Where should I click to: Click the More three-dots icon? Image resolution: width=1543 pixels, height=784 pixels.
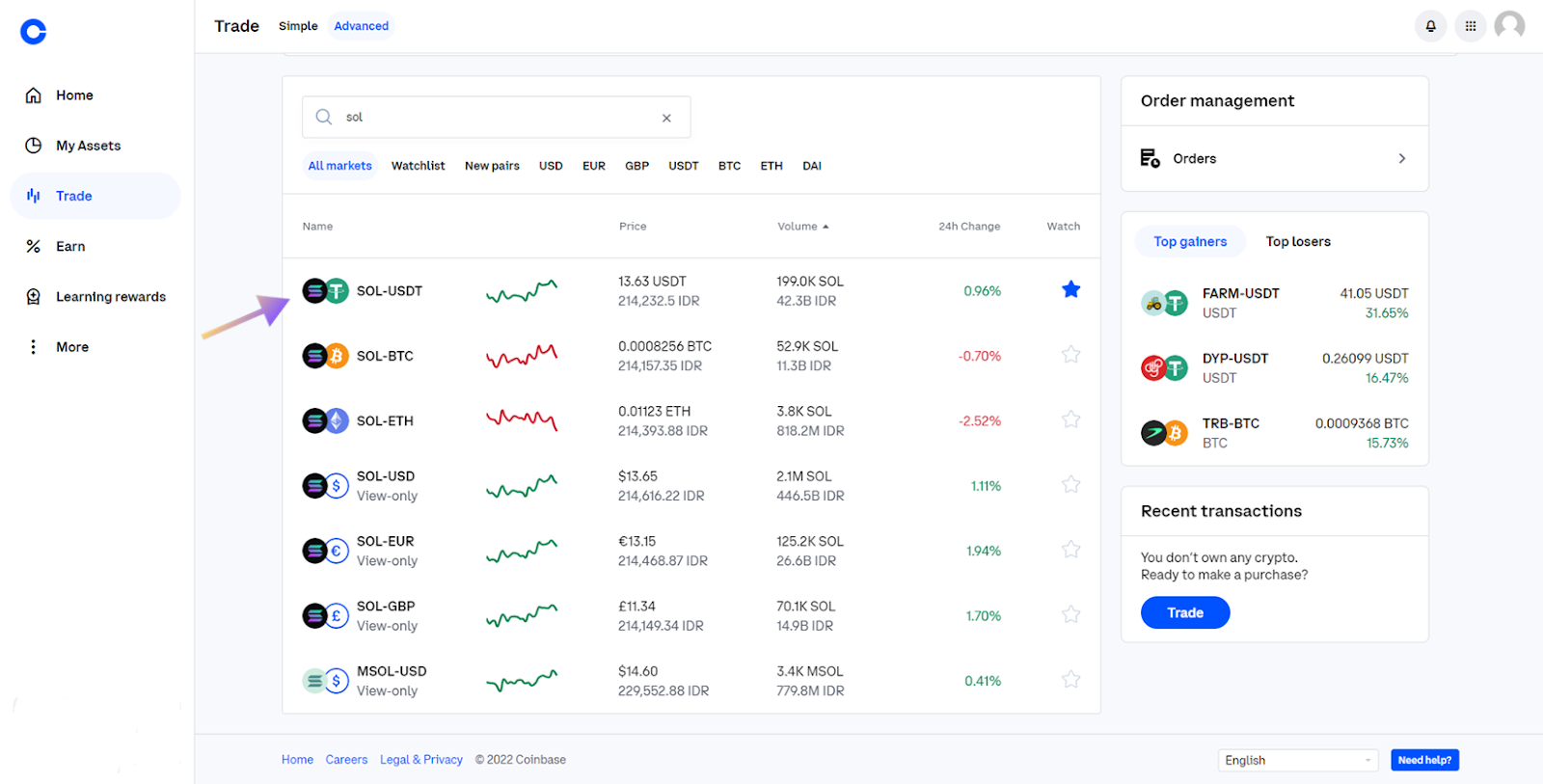click(x=34, y=347)
